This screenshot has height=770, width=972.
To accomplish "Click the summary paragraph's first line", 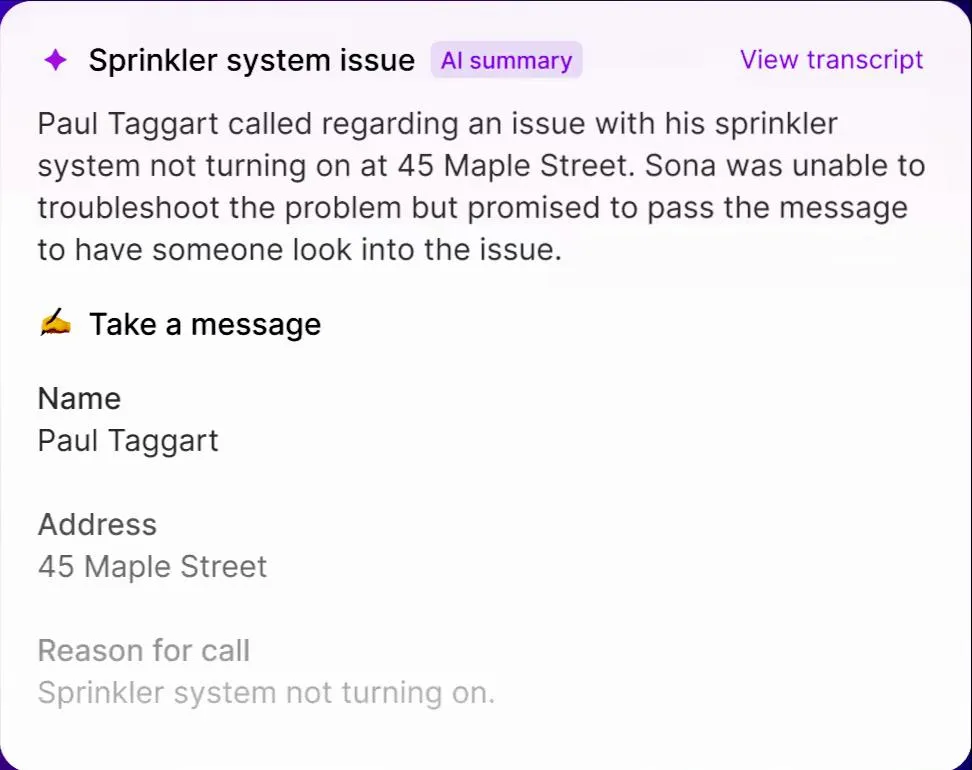I will [x=437, y=124].
